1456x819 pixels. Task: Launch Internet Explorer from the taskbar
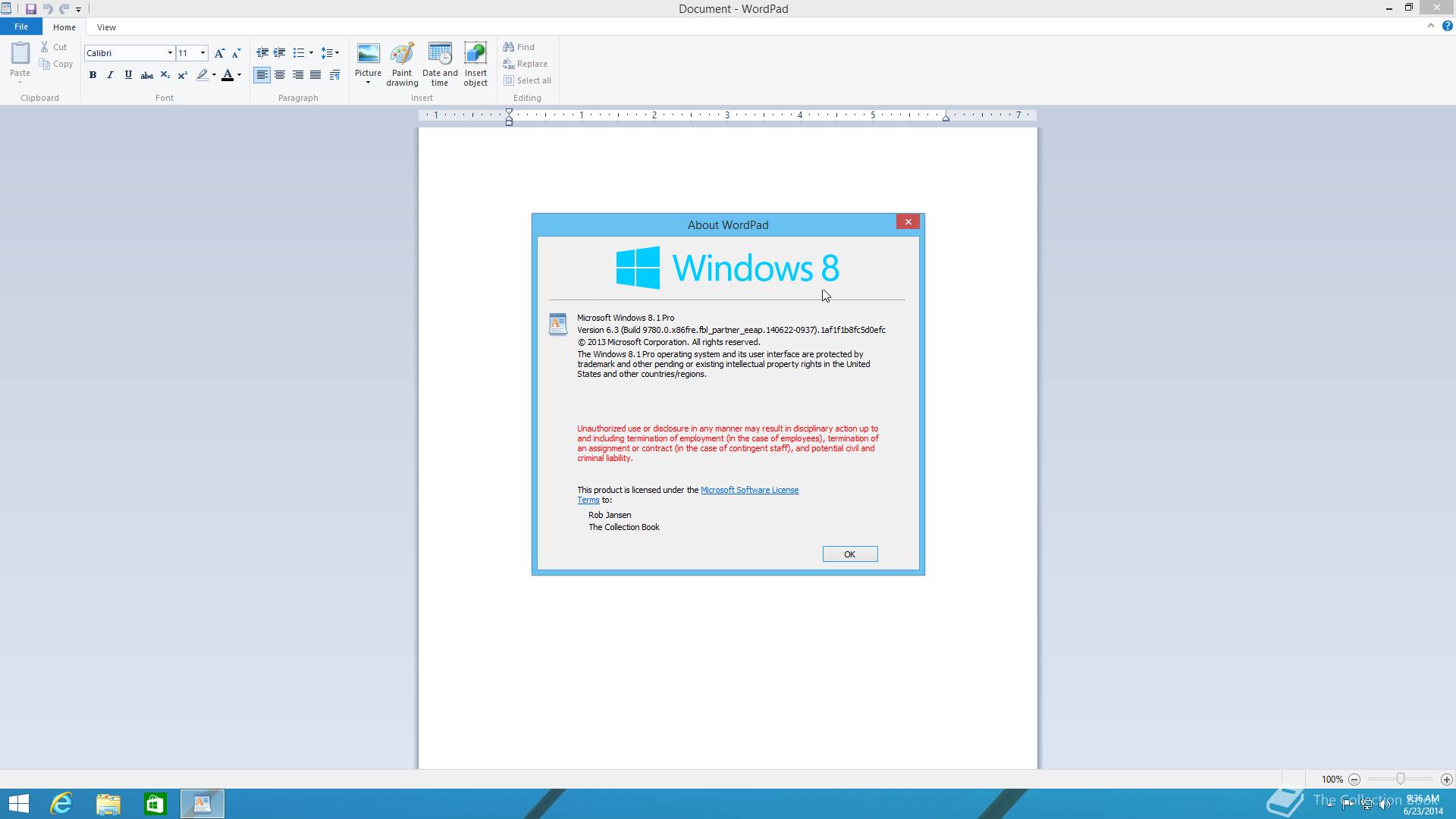[61, 804]
